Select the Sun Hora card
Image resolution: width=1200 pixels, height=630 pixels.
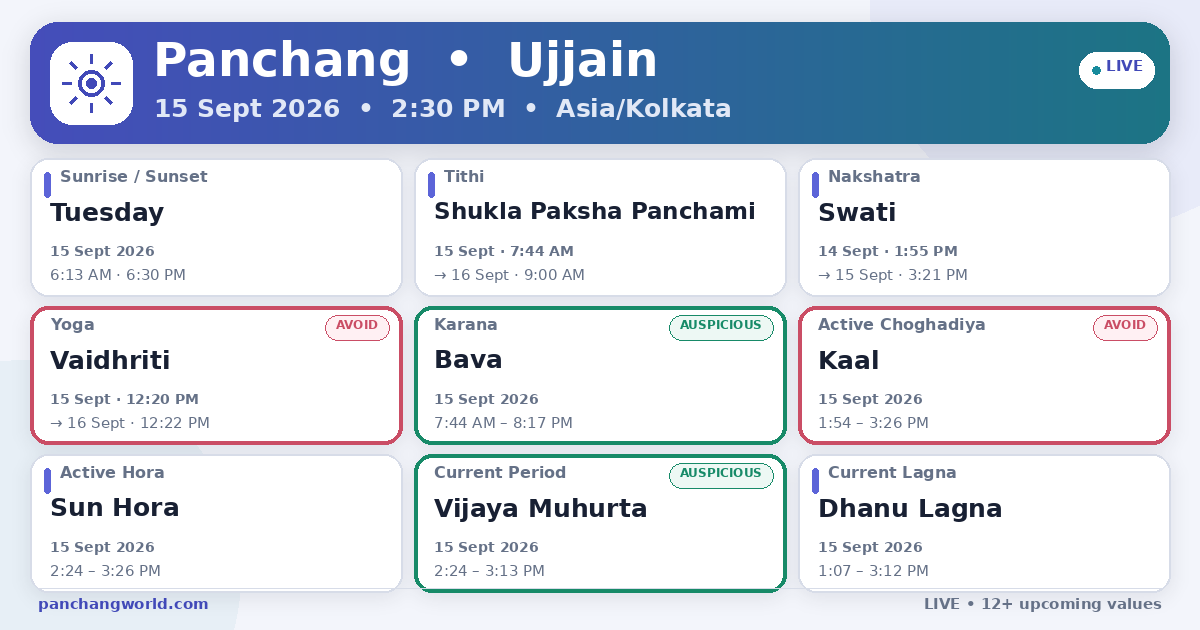pyautogui.click(x=216, y=523)
